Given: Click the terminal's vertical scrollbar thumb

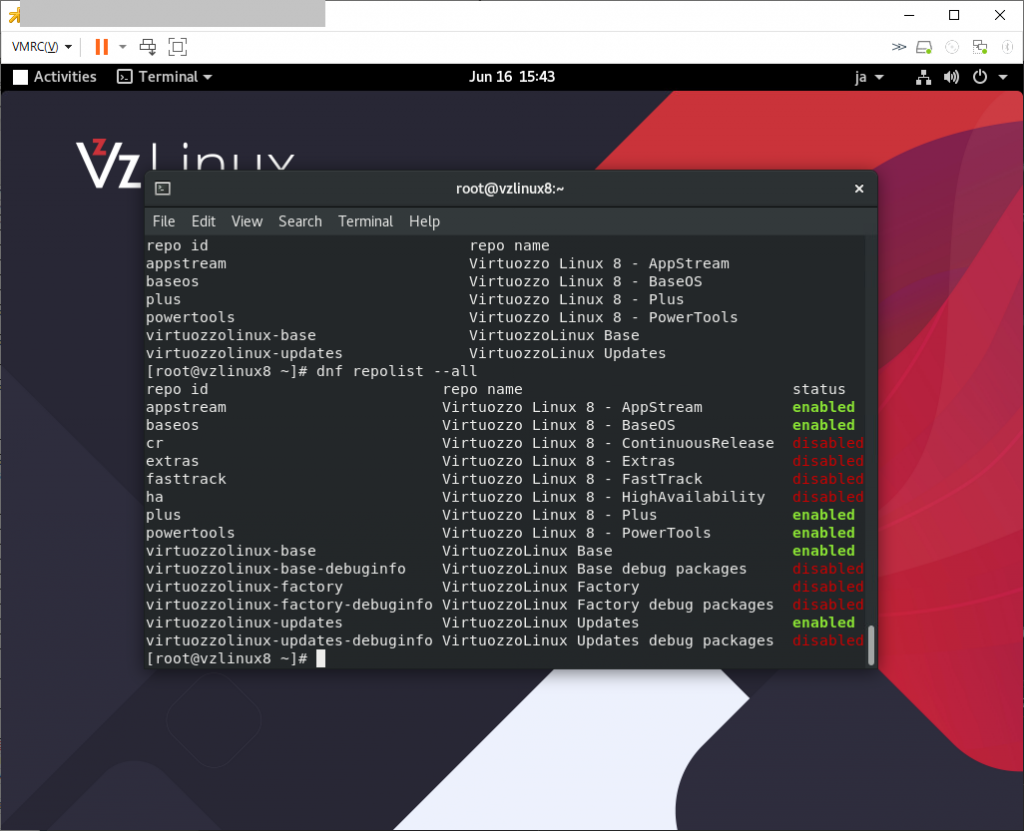Looking at the screenshot, I should 871,645.
